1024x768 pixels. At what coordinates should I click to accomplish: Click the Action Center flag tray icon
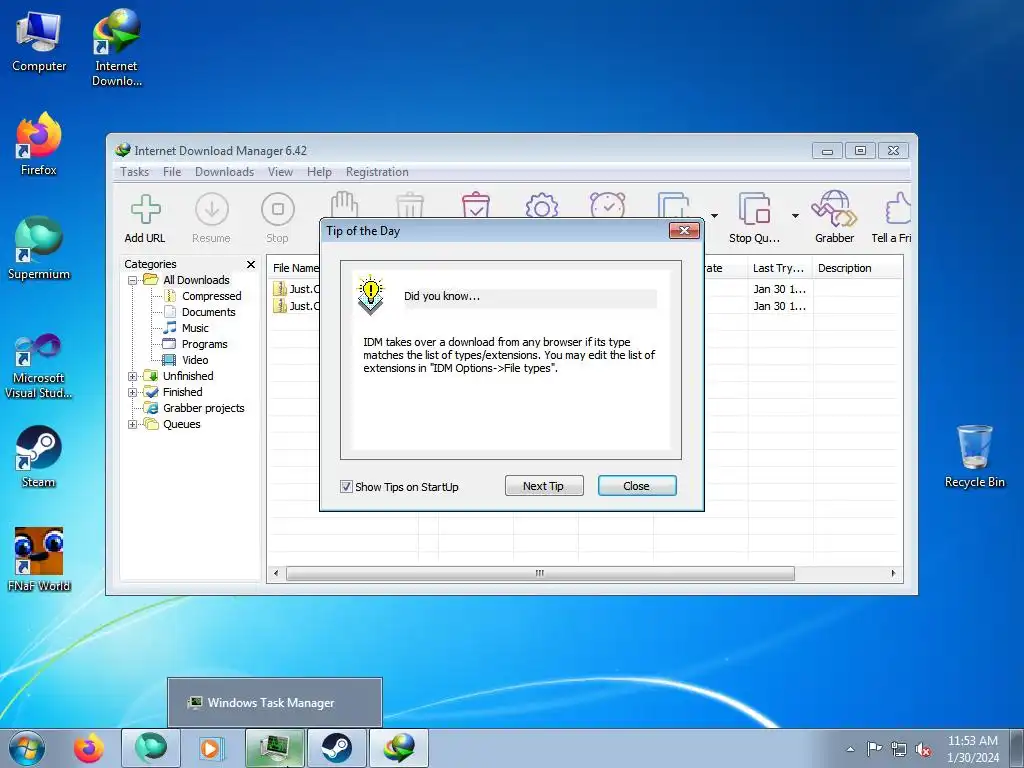click(x=874, y=749)
